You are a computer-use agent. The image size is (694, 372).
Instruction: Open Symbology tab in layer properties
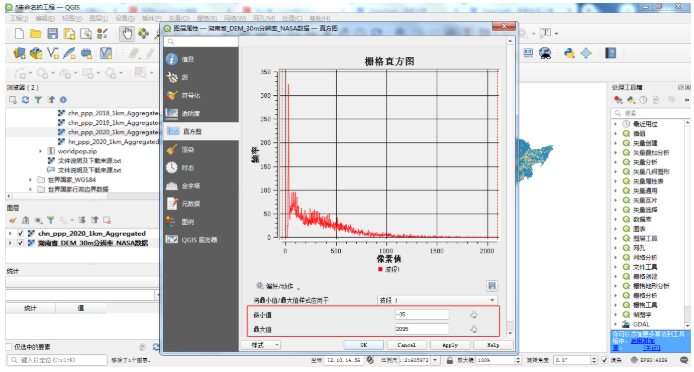point(201,95)
